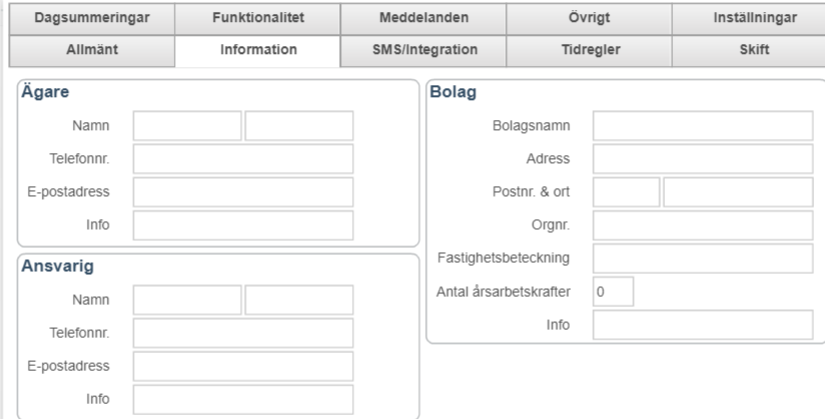
Task: Open the Dagsummeringar tab
Action: coord(91,17)
